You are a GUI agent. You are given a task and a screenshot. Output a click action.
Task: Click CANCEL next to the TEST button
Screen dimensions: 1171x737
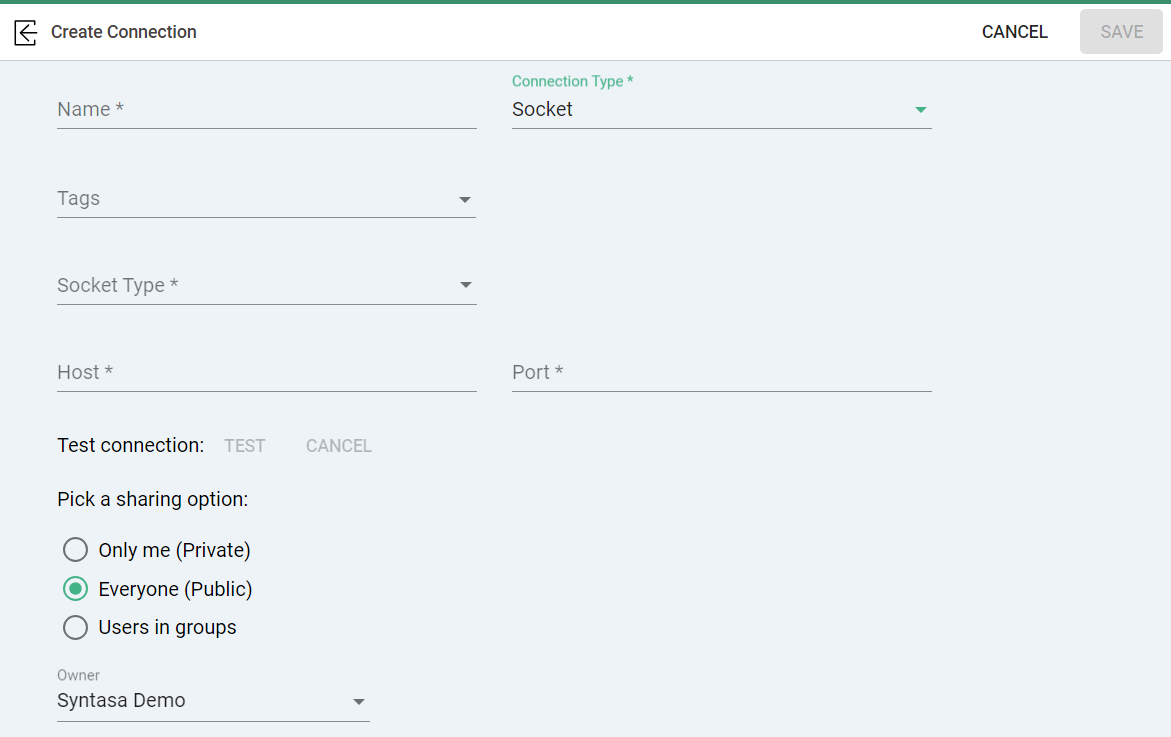coord(339,446)
